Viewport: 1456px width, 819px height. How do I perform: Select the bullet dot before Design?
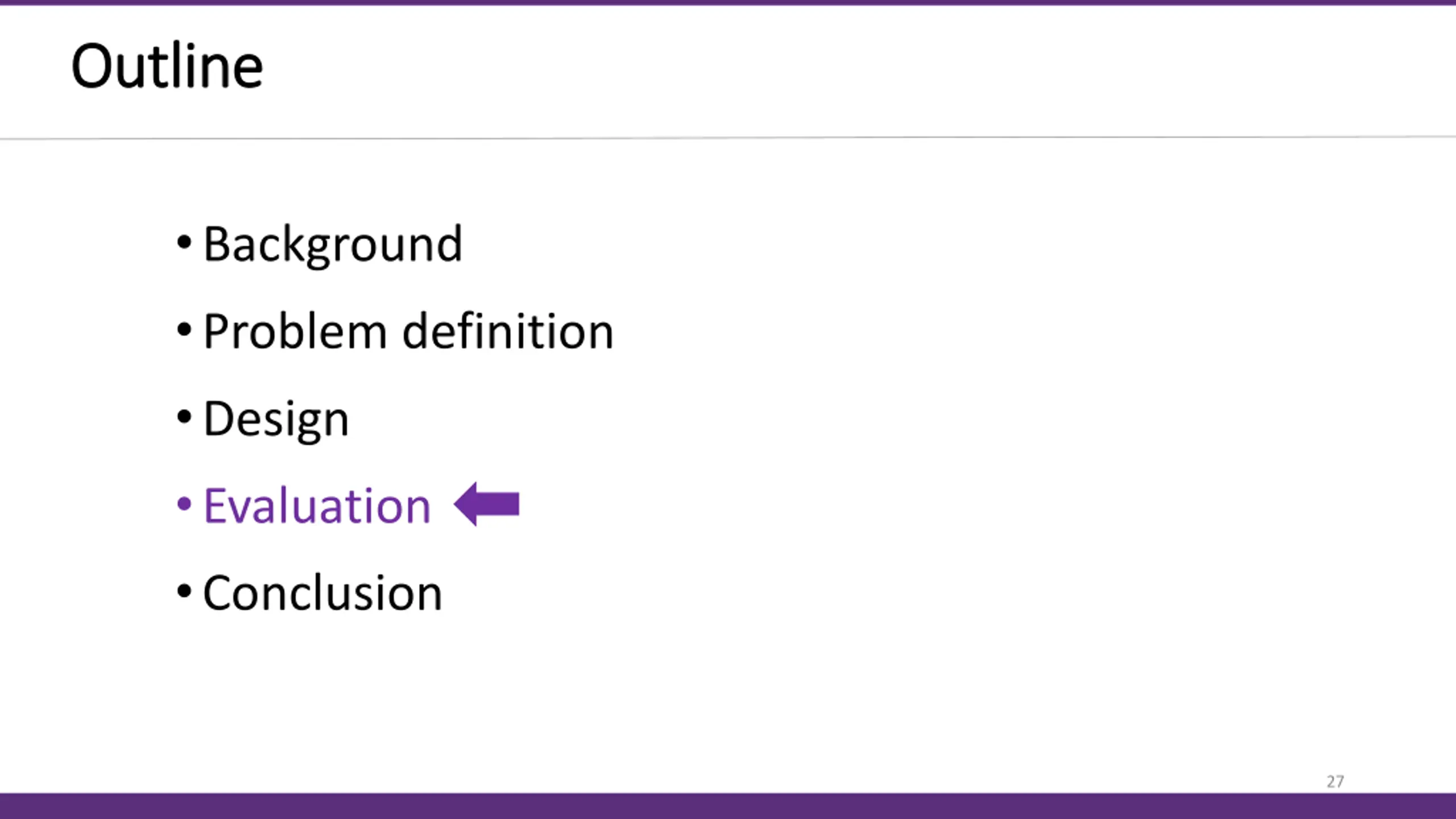[184, 416]
